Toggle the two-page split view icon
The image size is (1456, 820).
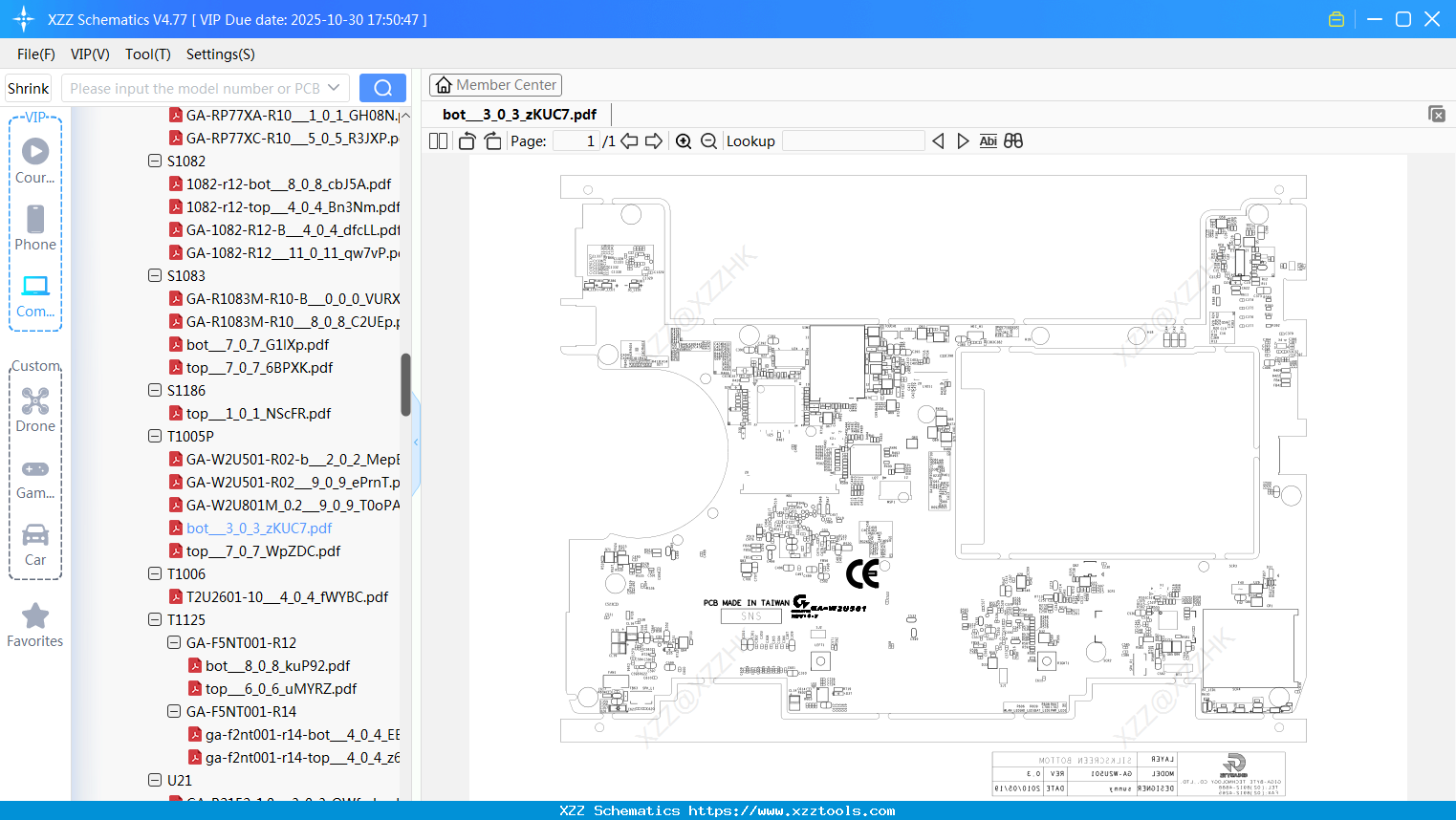pos(438,141)
